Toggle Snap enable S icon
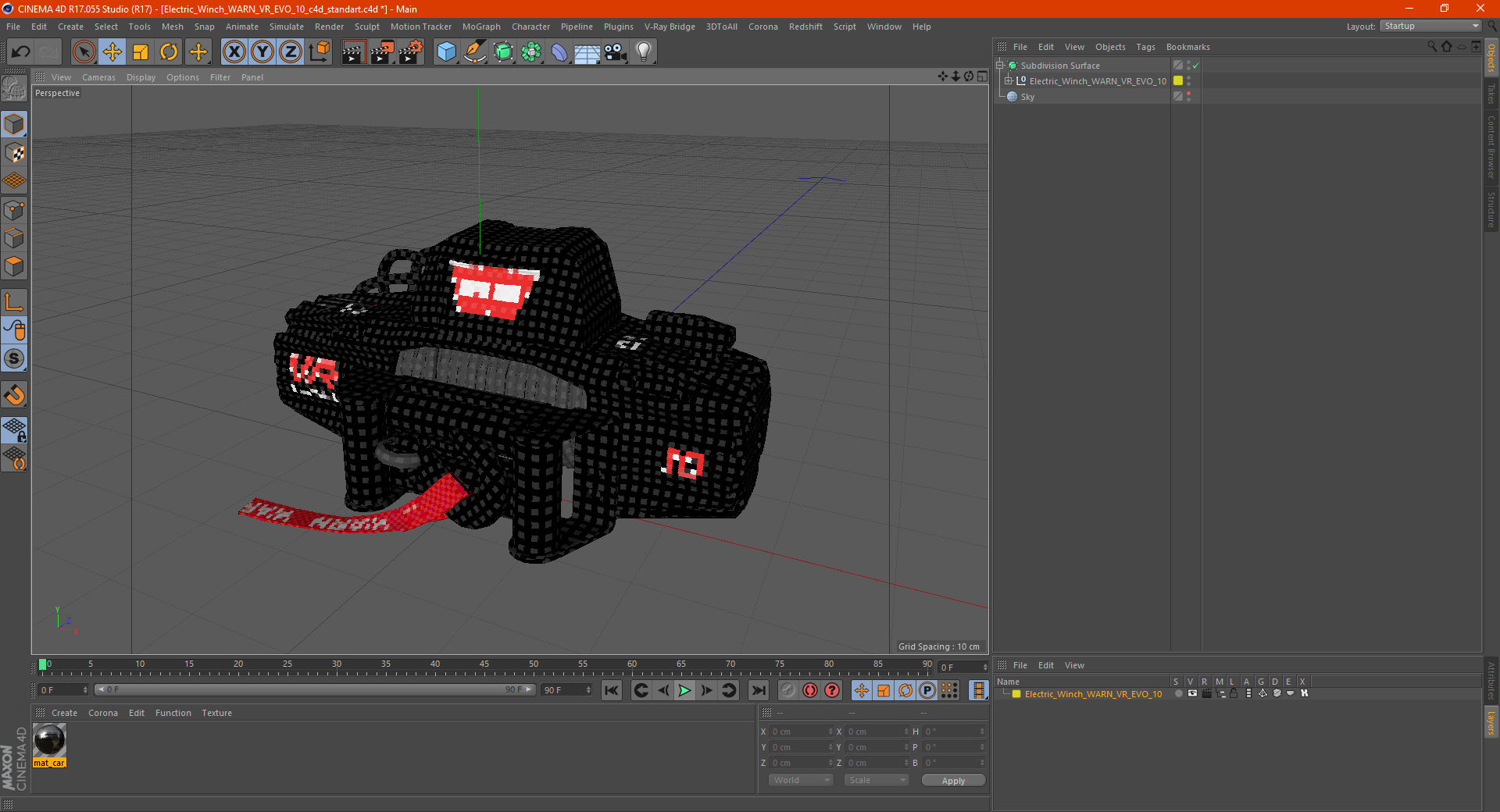 tap(14, 359)
